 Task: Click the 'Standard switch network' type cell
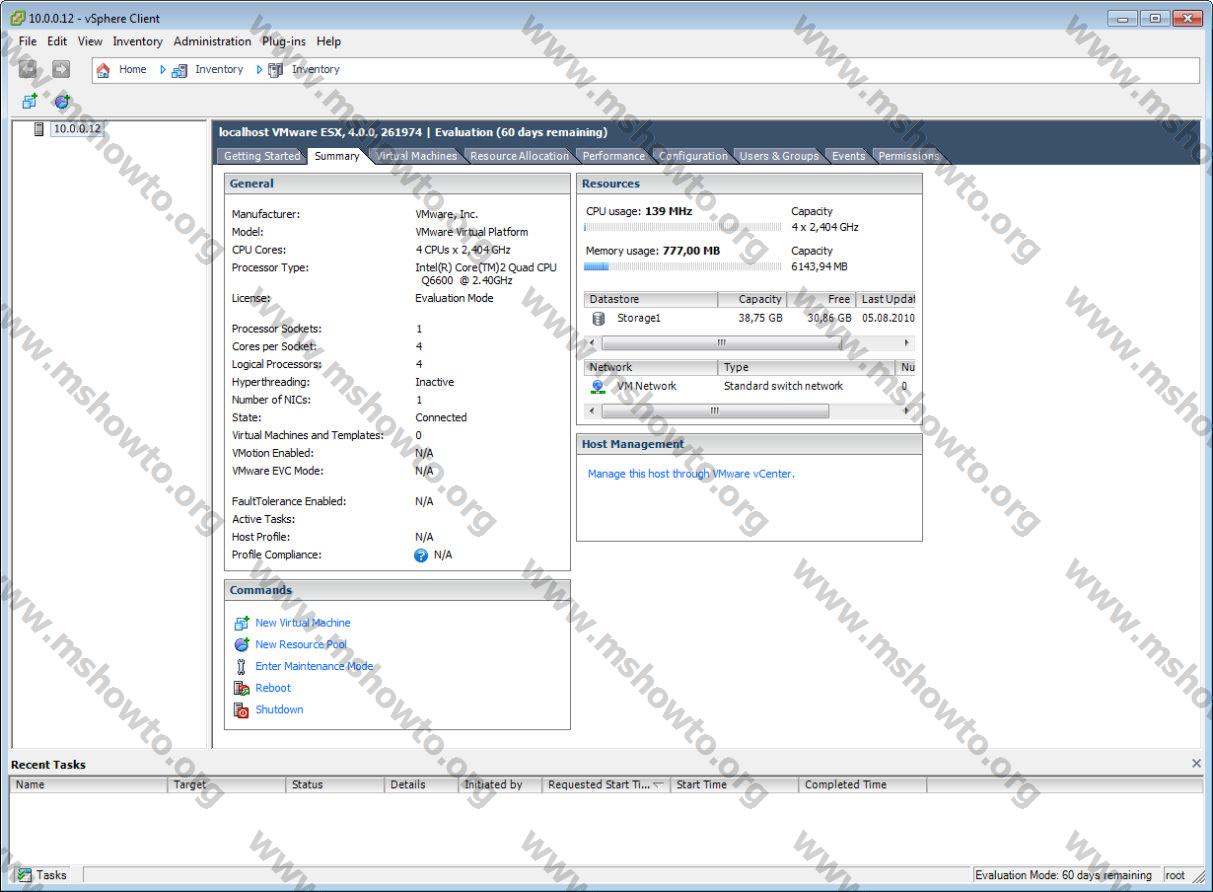click(783, 386)
